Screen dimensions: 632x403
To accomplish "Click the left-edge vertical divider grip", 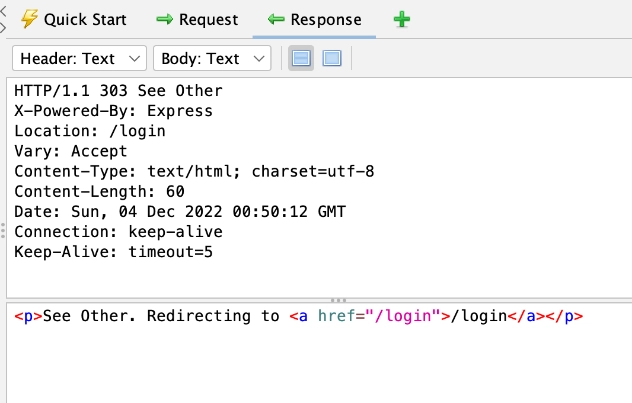I will pyautogui.click(x=3, y=231).
